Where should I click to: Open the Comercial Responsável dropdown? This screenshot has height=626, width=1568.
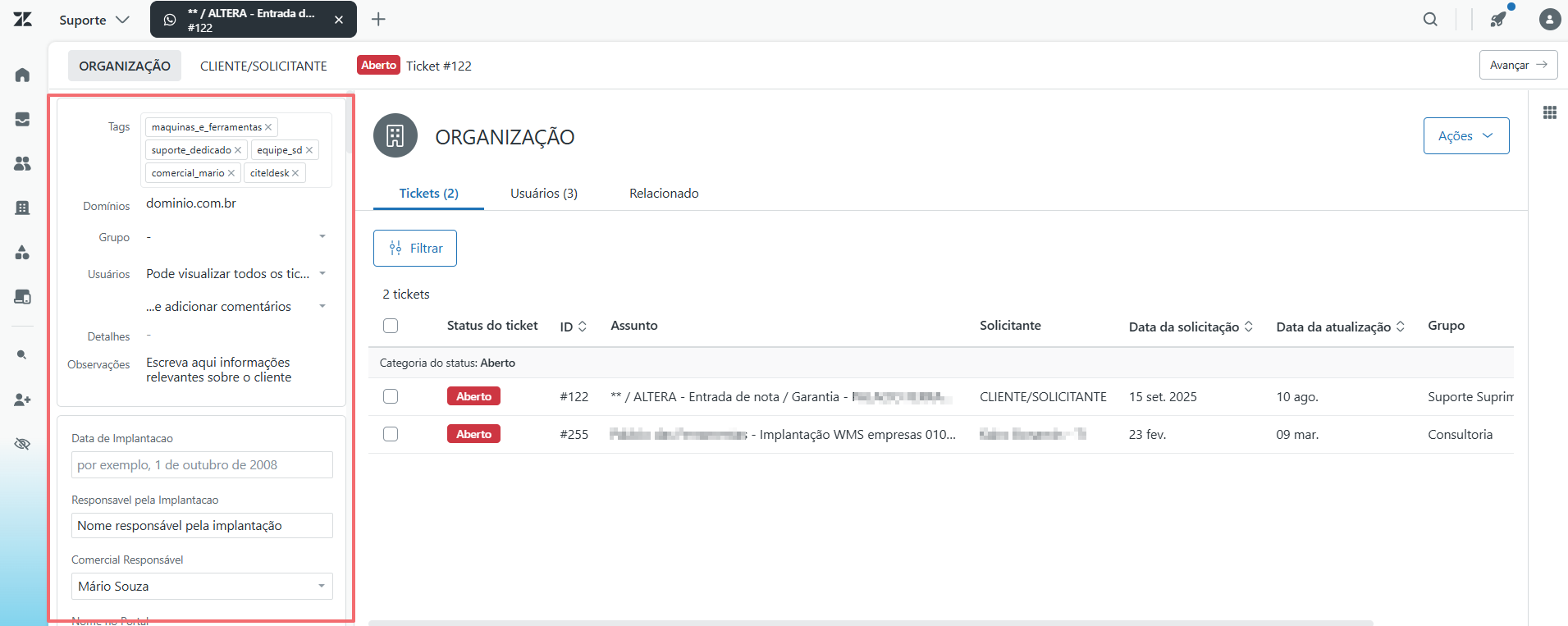(202, 586)
